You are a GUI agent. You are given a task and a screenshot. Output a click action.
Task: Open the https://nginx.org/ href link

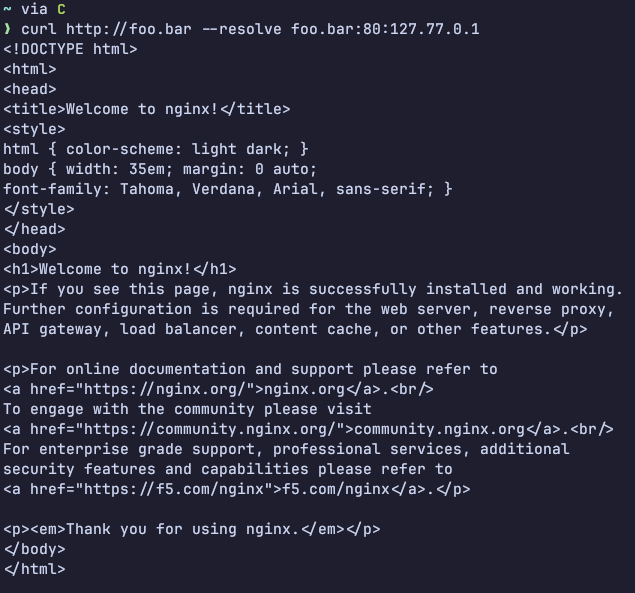click(x=165, y=389)
